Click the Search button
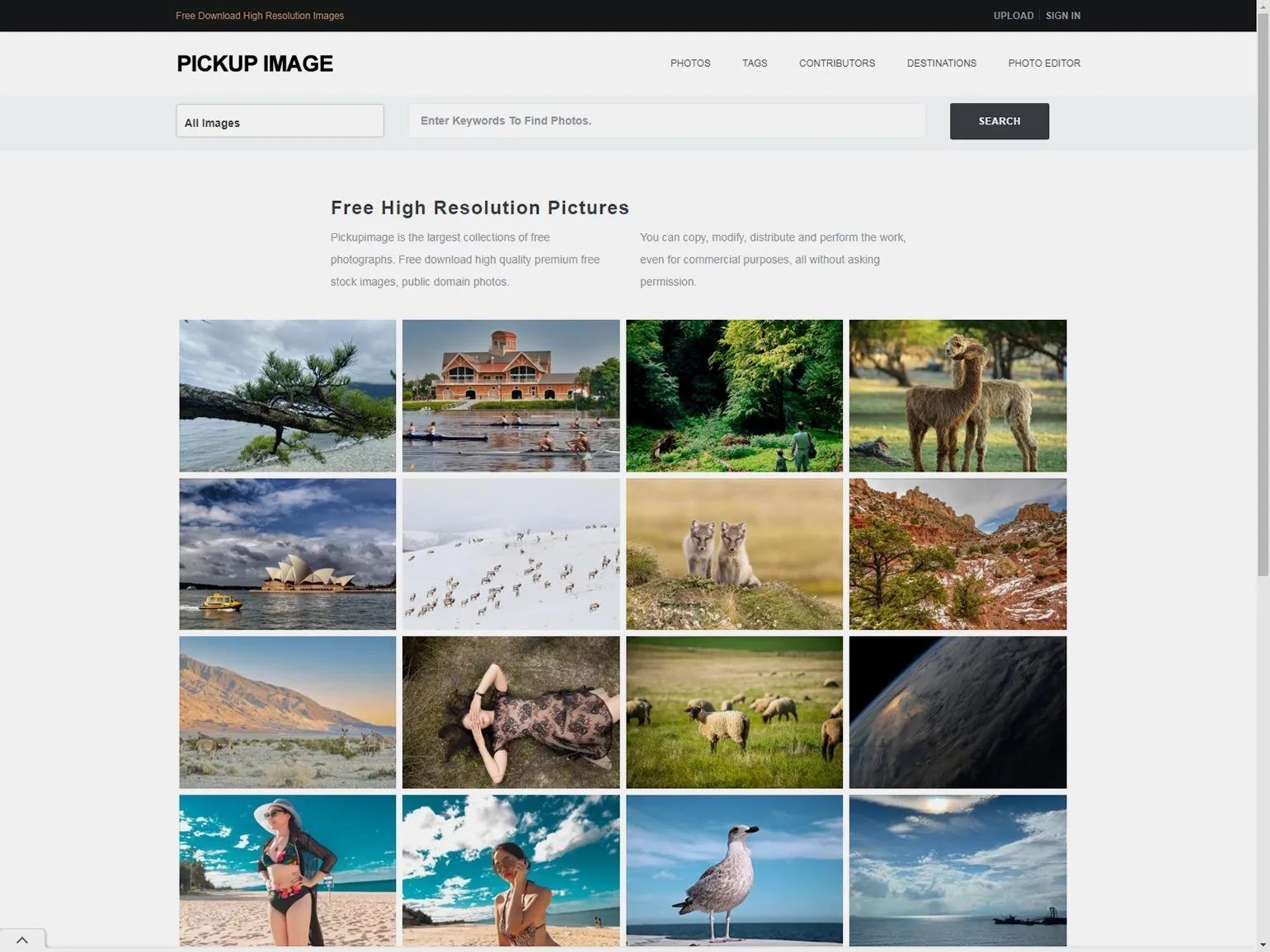1270x952 pixels. [x=999, y=121]
